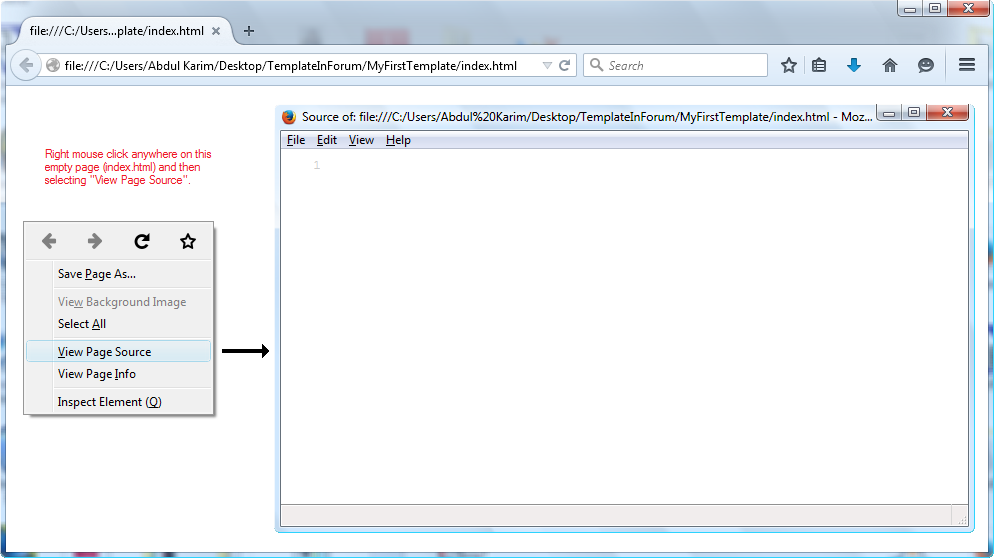Screen dimensions: 994x558
Task: Open the File menu in source window
Action: (296, 140)
